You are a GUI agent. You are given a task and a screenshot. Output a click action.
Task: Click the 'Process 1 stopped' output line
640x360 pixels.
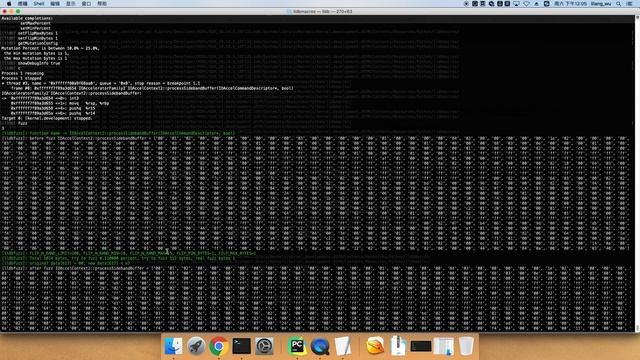(22, 78)
